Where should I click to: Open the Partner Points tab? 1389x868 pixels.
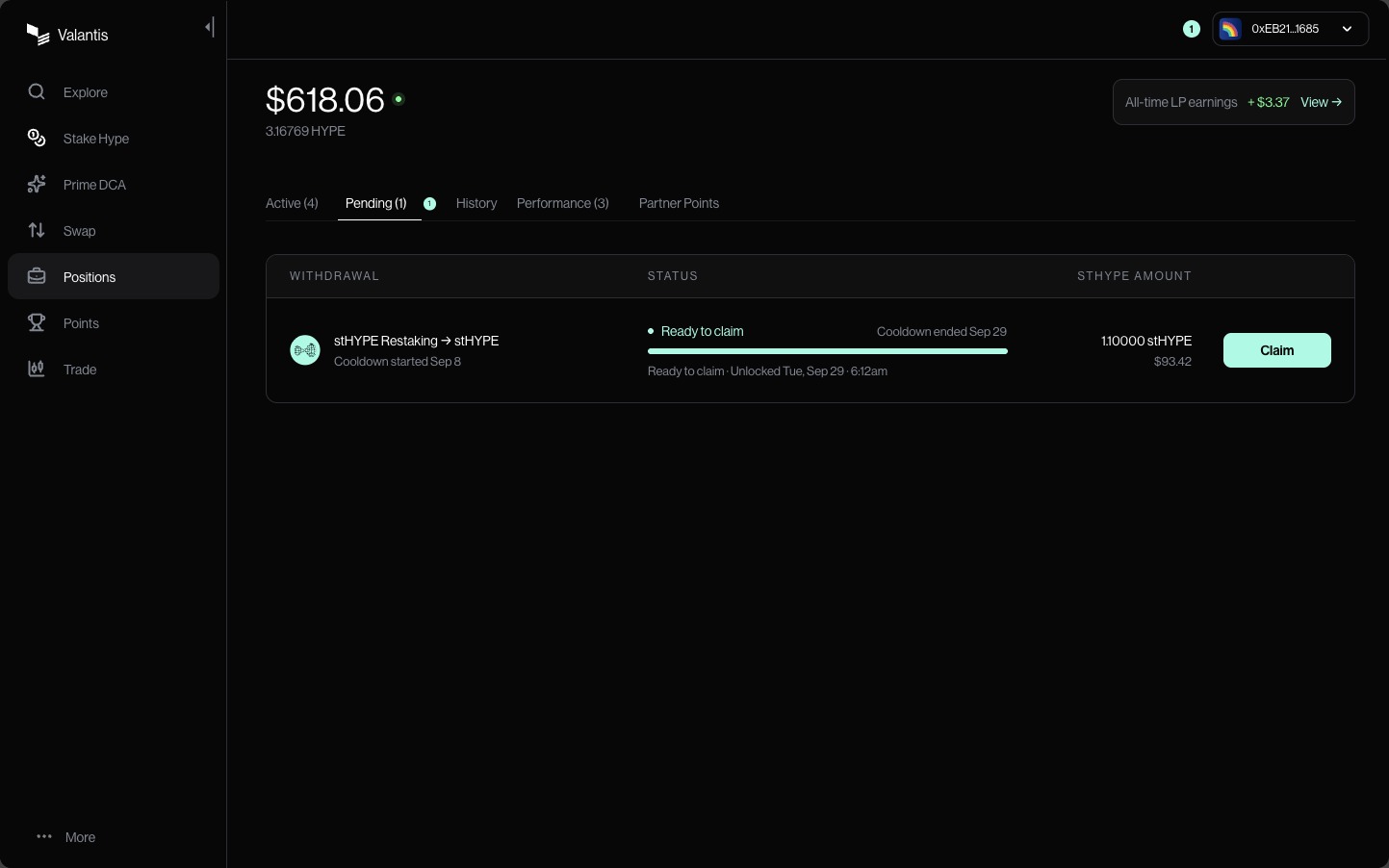click(679, 203)
